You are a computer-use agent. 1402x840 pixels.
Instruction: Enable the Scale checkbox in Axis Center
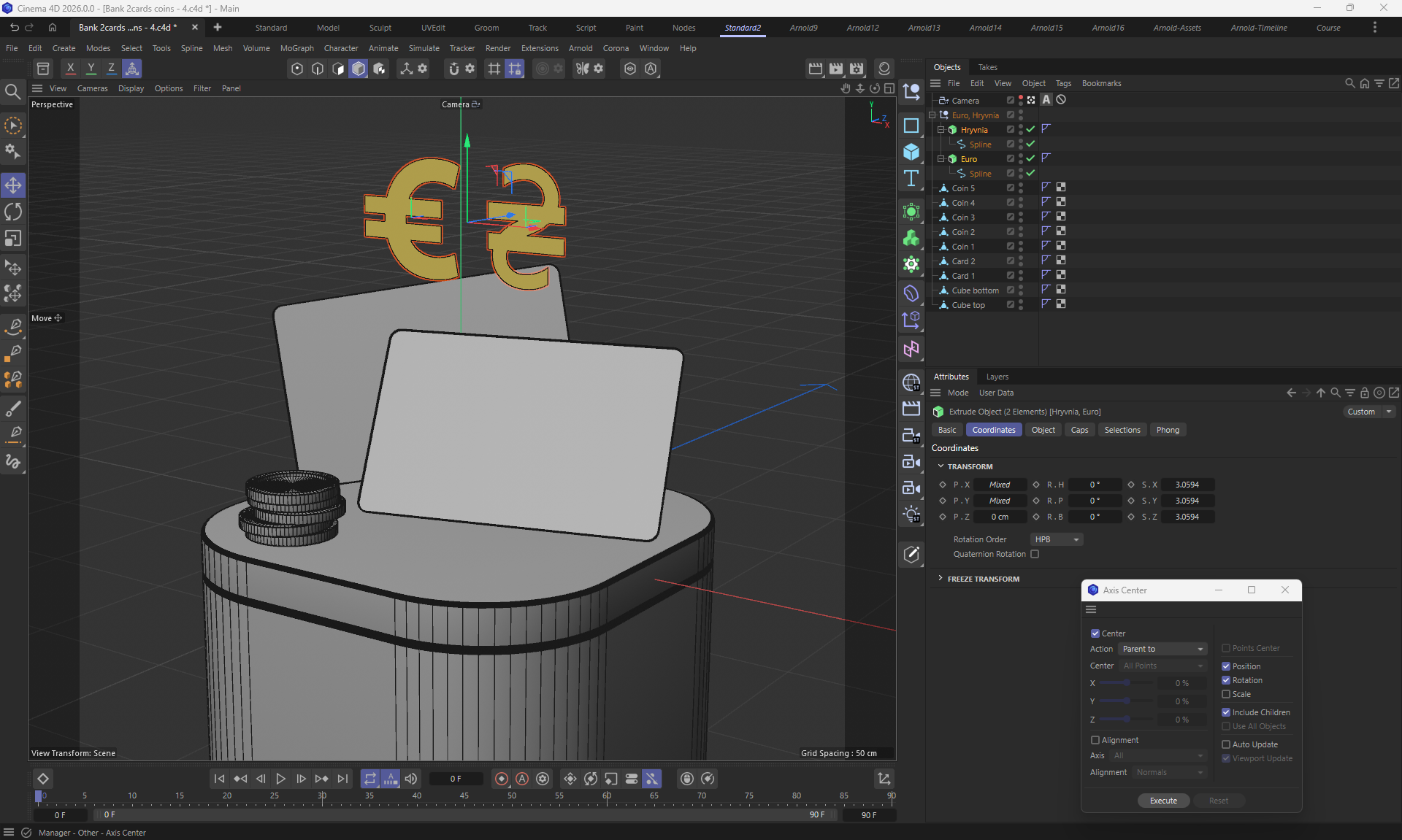[x=1226, y=694]
